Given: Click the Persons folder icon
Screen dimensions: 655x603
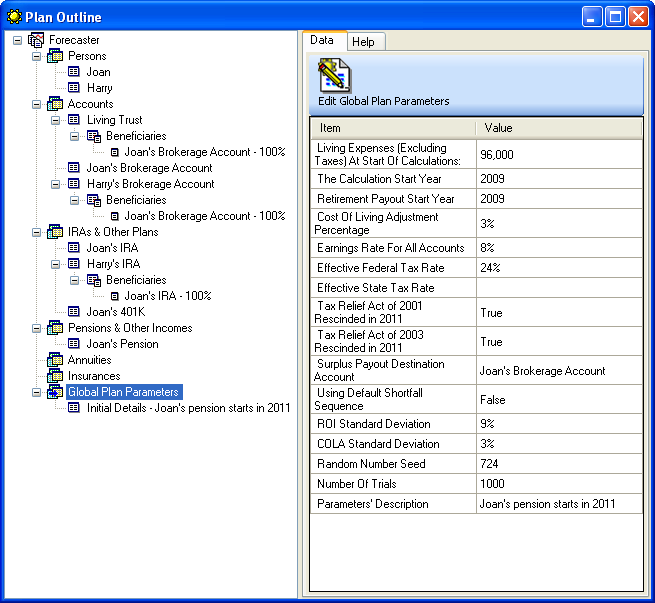Looking at the screenshot, I should 55,56.
